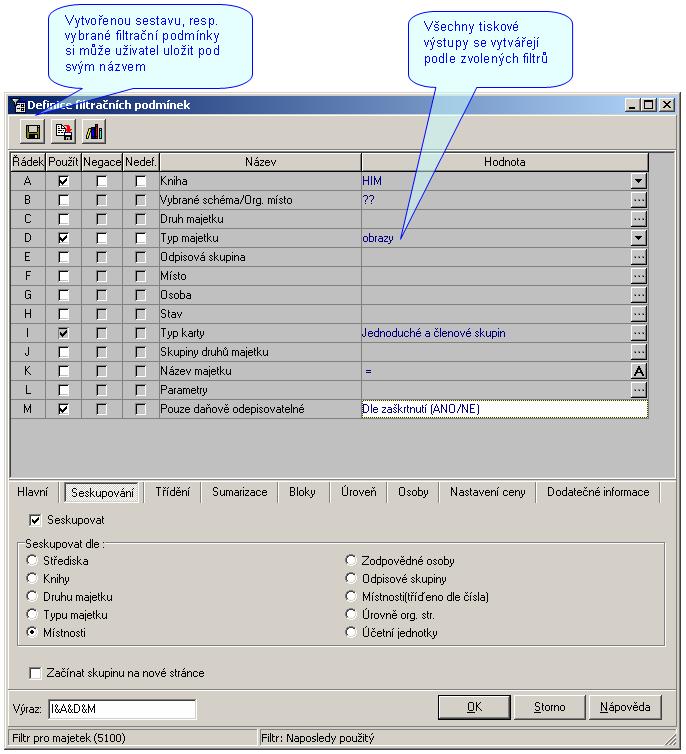Open the chart report toolbar icon
686x754 pixels.
[x=94, y=131]
